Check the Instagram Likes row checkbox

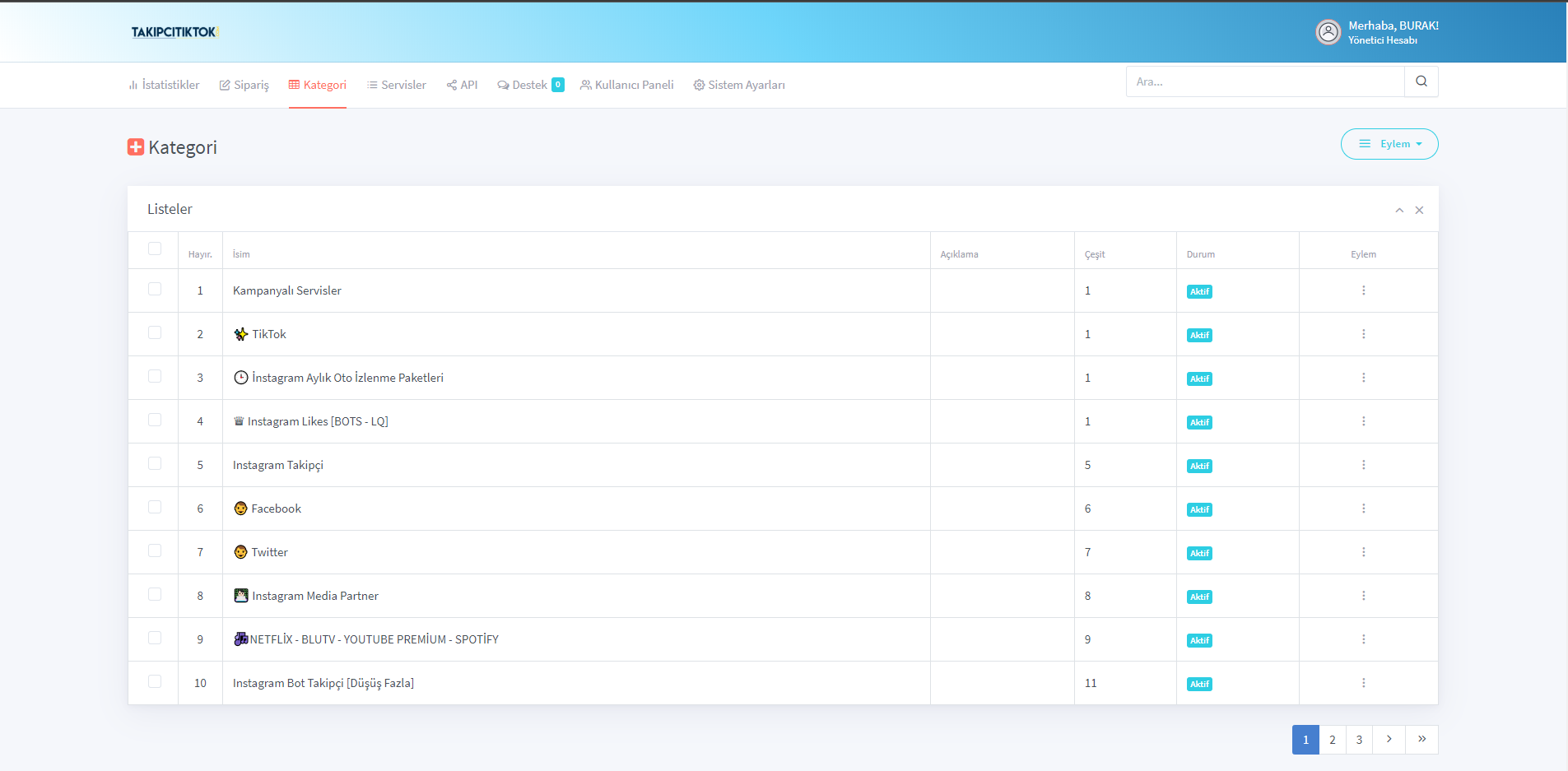[155, 420]
